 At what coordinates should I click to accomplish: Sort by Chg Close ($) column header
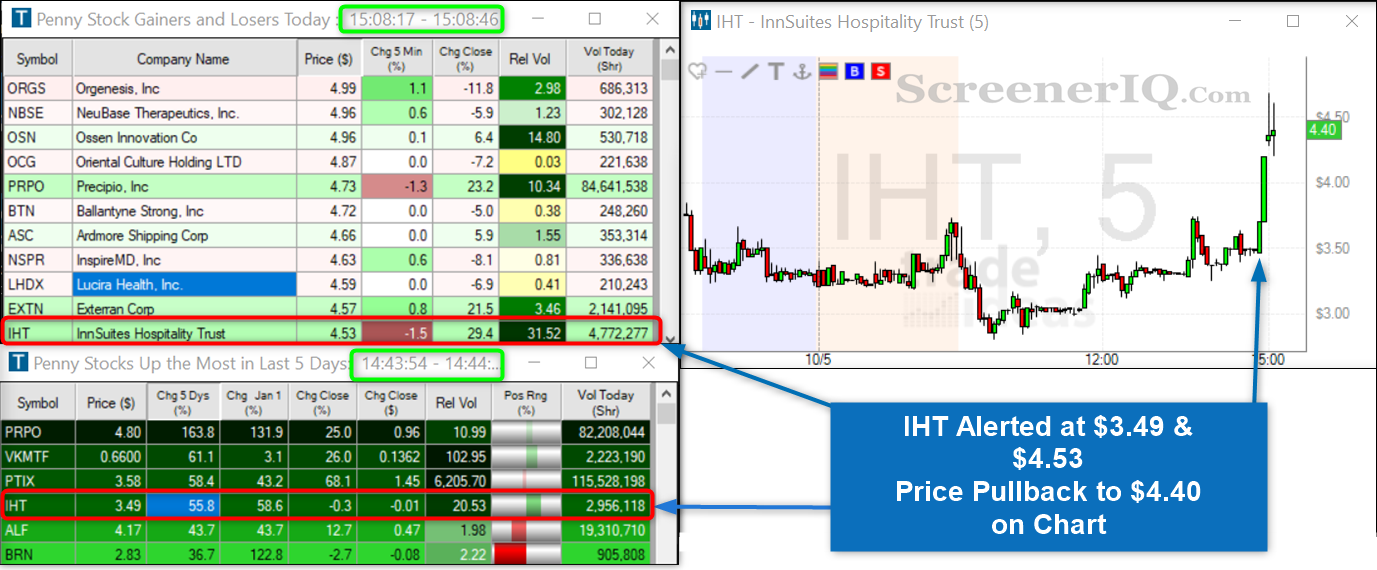(x=391, y=403)
